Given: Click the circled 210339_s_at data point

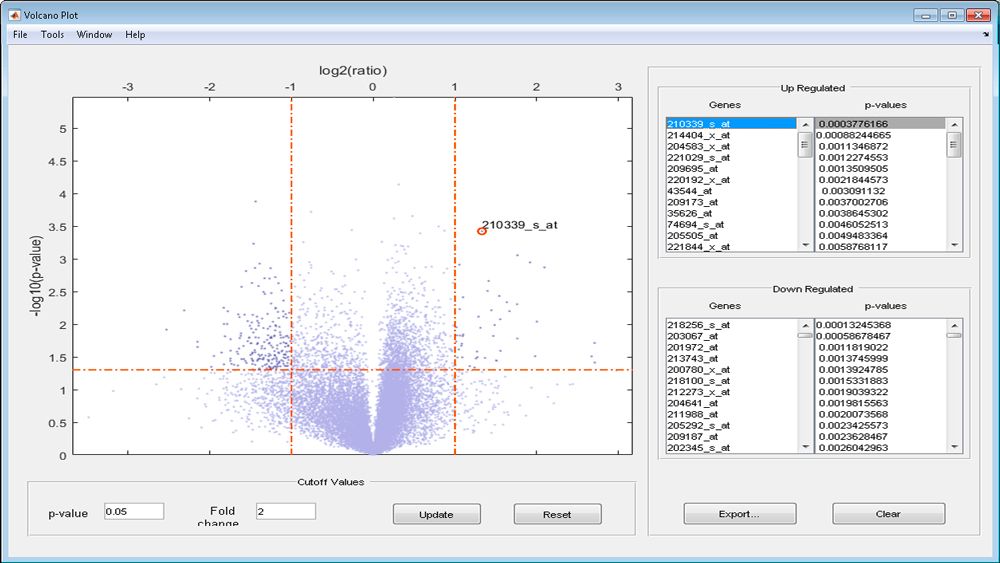Looking at the screenshot, I should [482, 231].
